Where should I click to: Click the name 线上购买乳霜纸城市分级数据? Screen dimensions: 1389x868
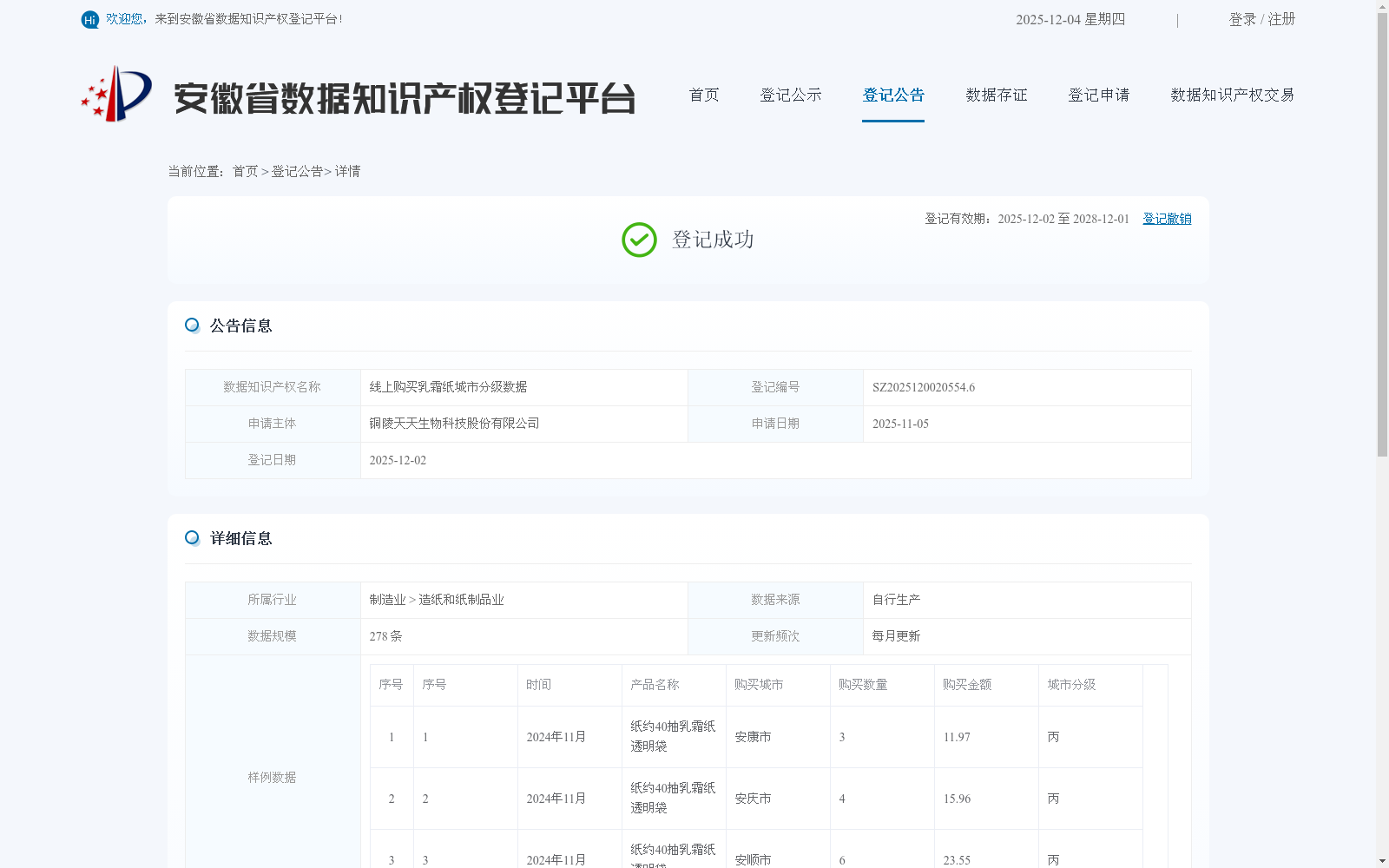pos(449,387)
